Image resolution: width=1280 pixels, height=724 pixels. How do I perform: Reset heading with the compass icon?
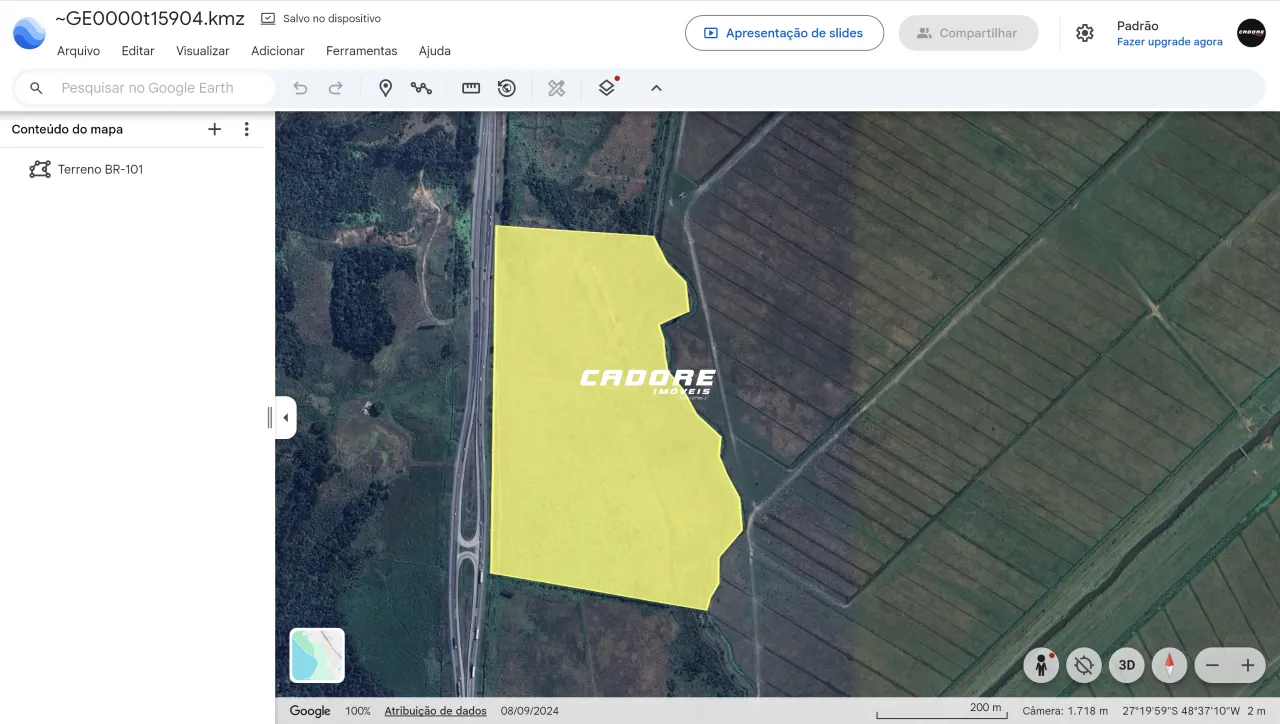point(1169,665)
